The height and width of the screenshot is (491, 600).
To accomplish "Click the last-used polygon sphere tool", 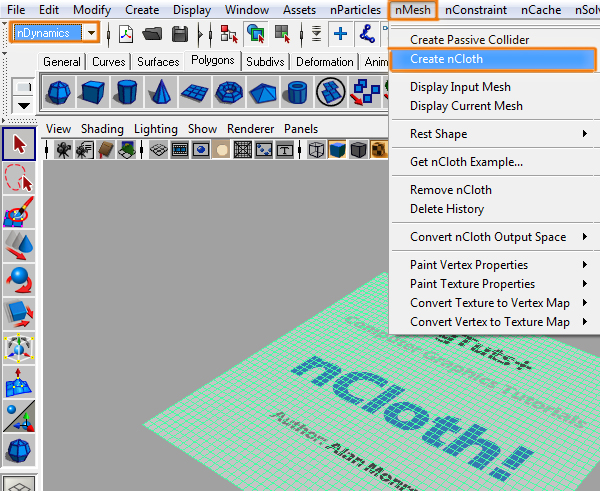I will [19, 450].
